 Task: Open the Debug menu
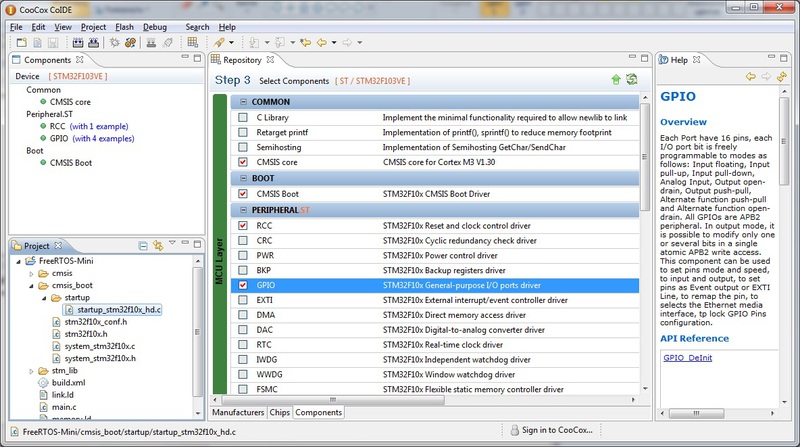(155, 27)
